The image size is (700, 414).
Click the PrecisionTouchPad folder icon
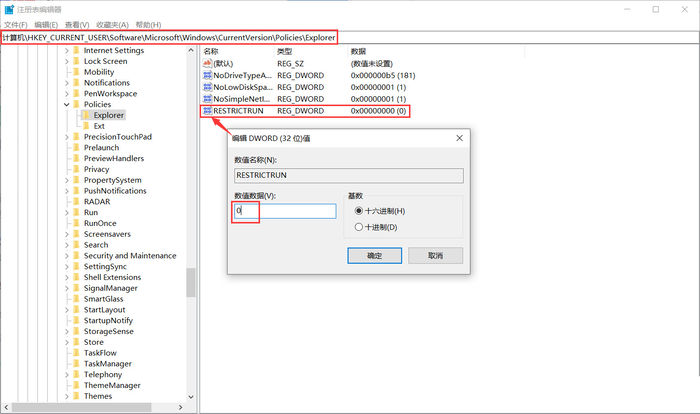pos(76,137)
